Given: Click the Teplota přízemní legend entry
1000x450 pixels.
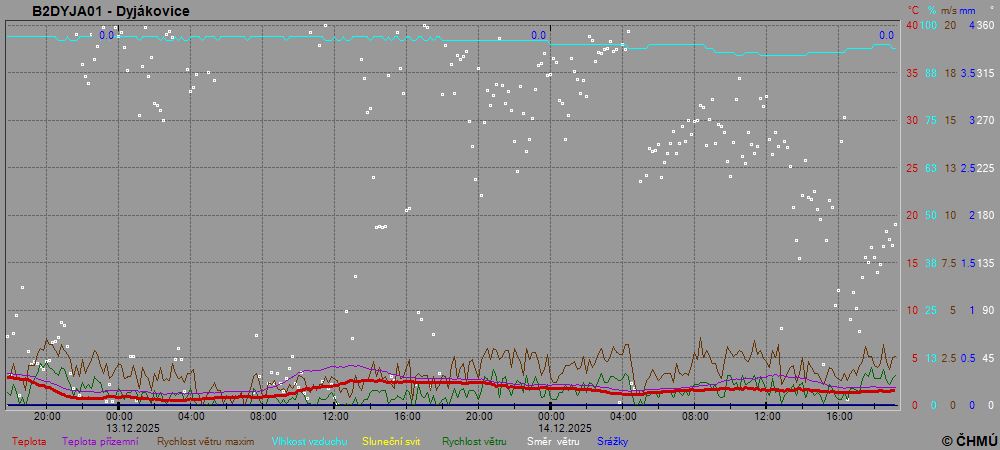Looking at the screenshot, I should click(100, 441).
